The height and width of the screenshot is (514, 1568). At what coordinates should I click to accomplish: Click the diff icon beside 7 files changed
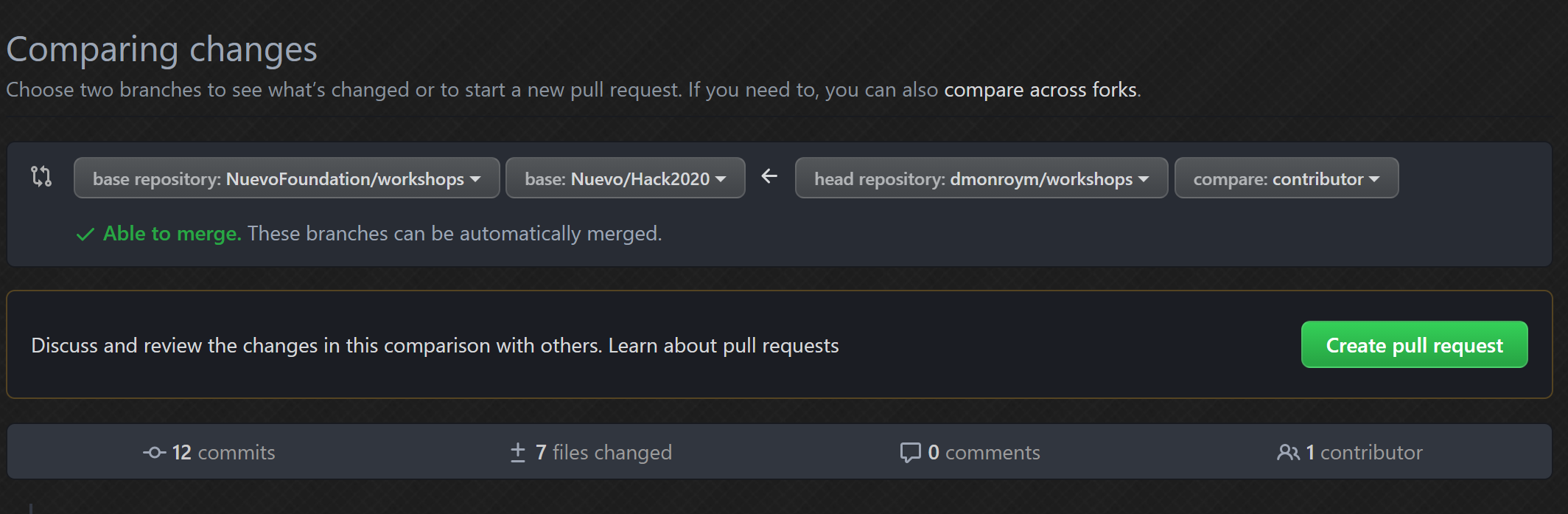click(x=517, y=452)
